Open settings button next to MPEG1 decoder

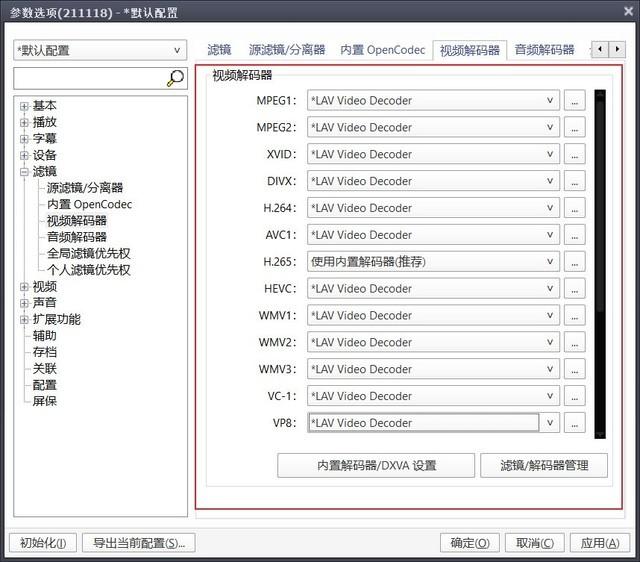coord(574,101)
